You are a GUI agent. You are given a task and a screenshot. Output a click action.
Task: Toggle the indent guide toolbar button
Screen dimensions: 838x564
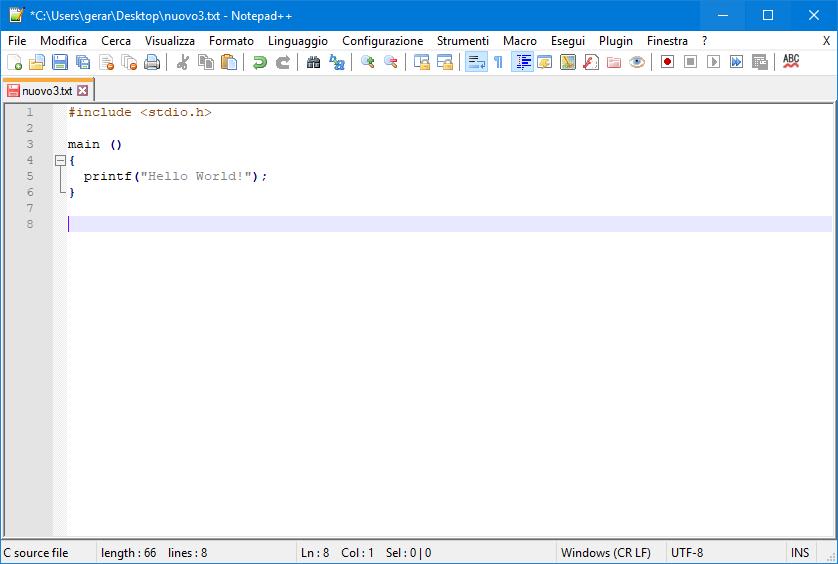pyautogui.click(x=522, y=63)
